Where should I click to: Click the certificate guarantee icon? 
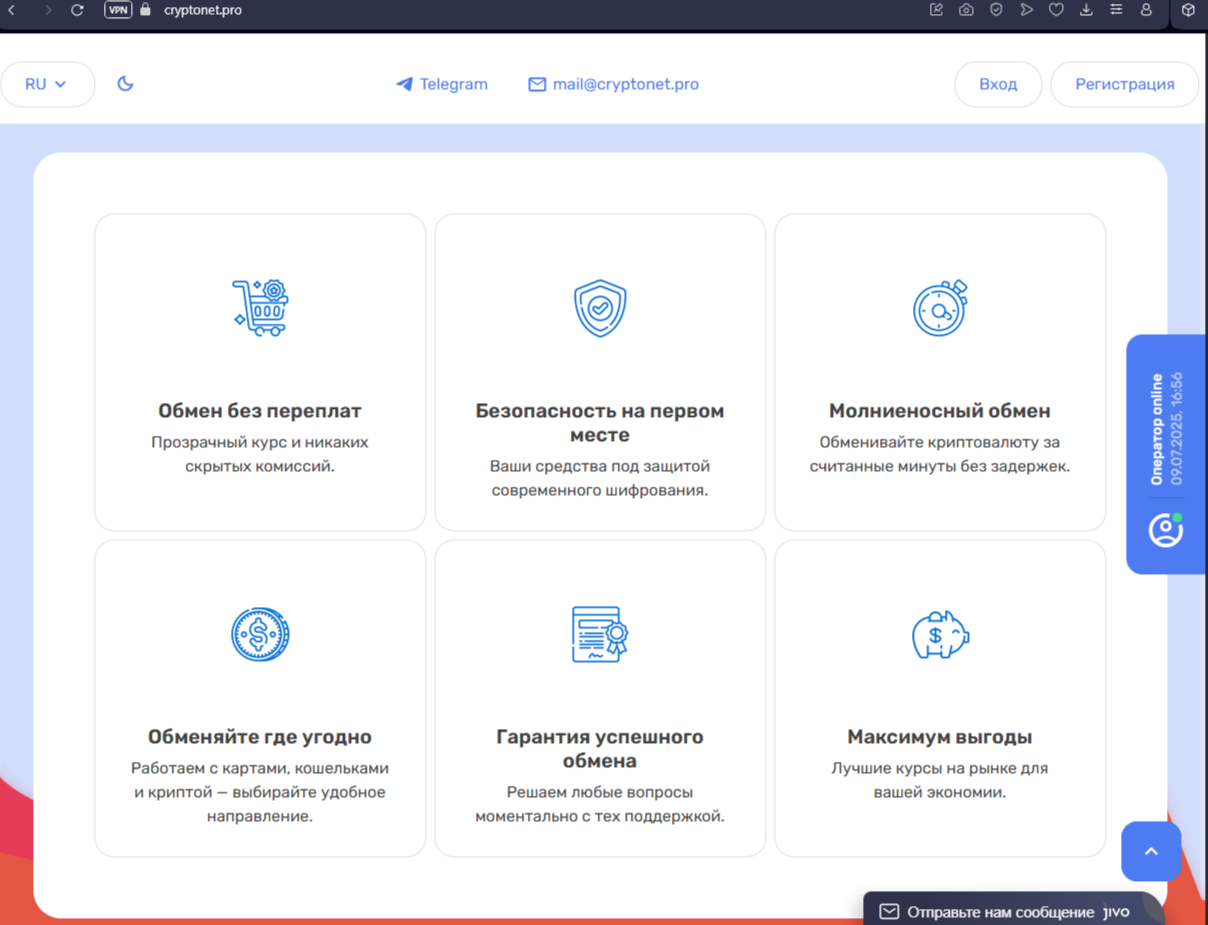[x=600, y=634]
